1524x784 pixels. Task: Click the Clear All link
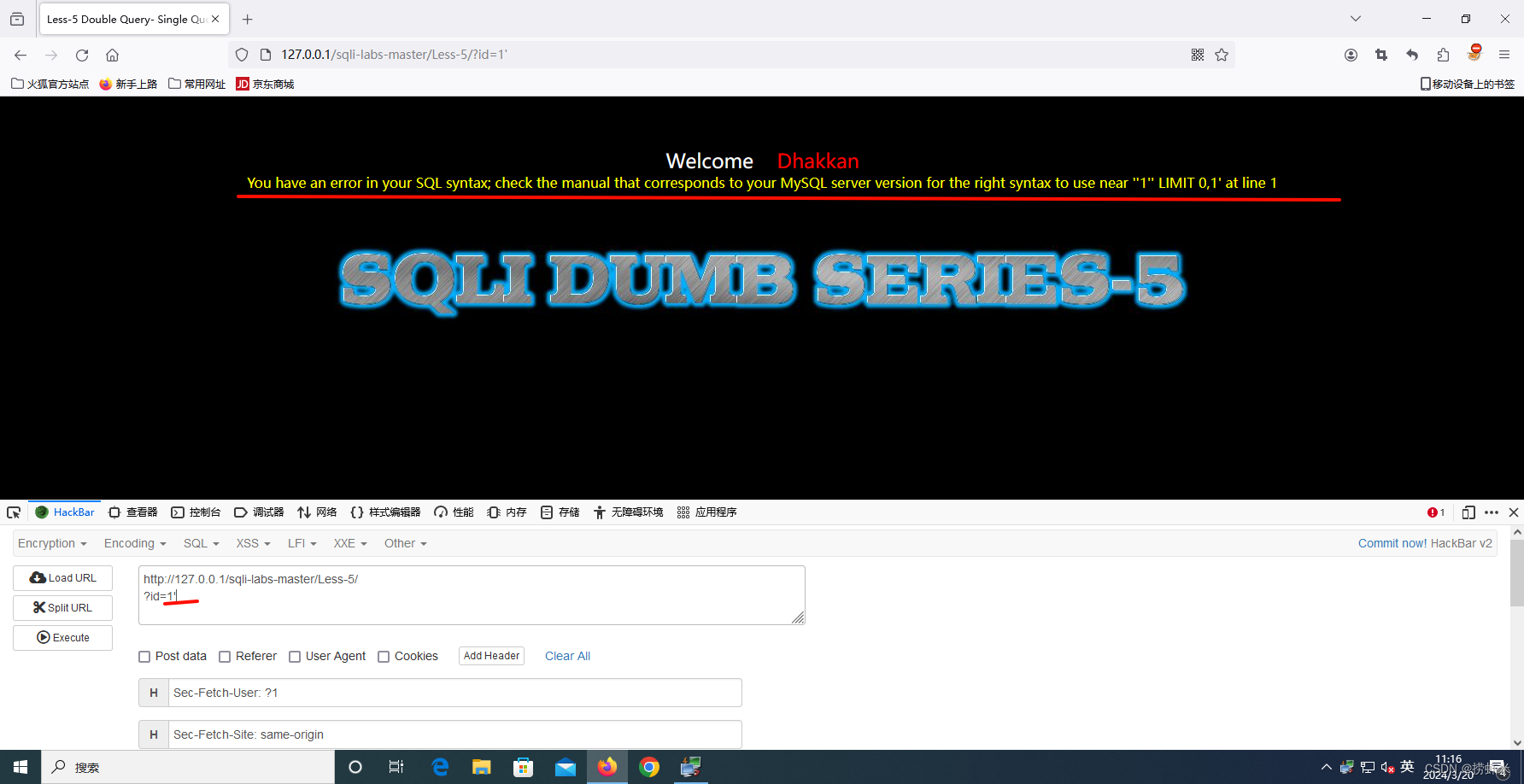coord(567,656)
